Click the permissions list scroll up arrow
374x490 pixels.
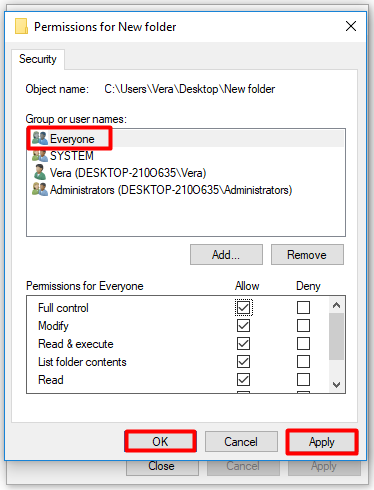pos(336,305)
